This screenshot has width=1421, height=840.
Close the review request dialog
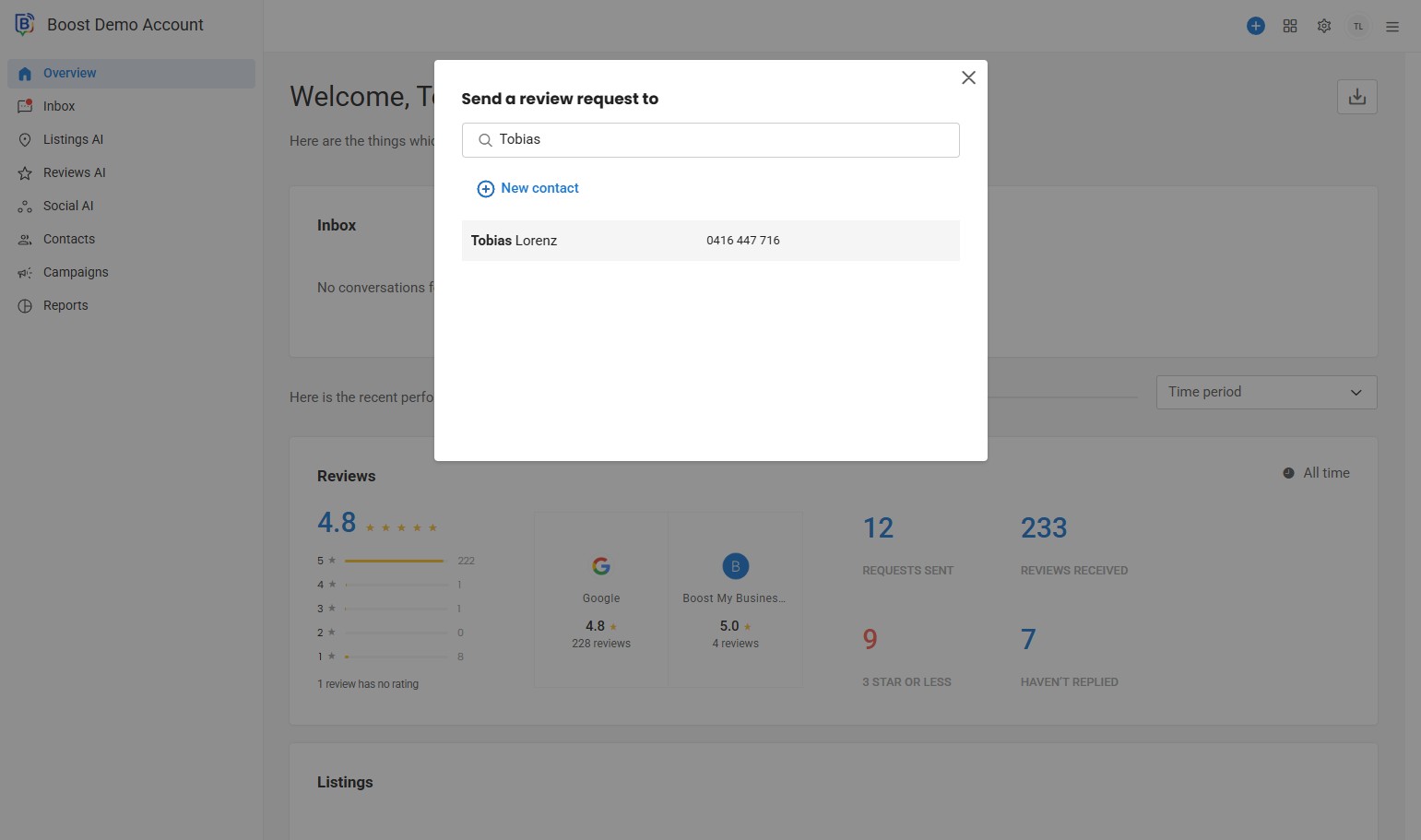point(968,77)
